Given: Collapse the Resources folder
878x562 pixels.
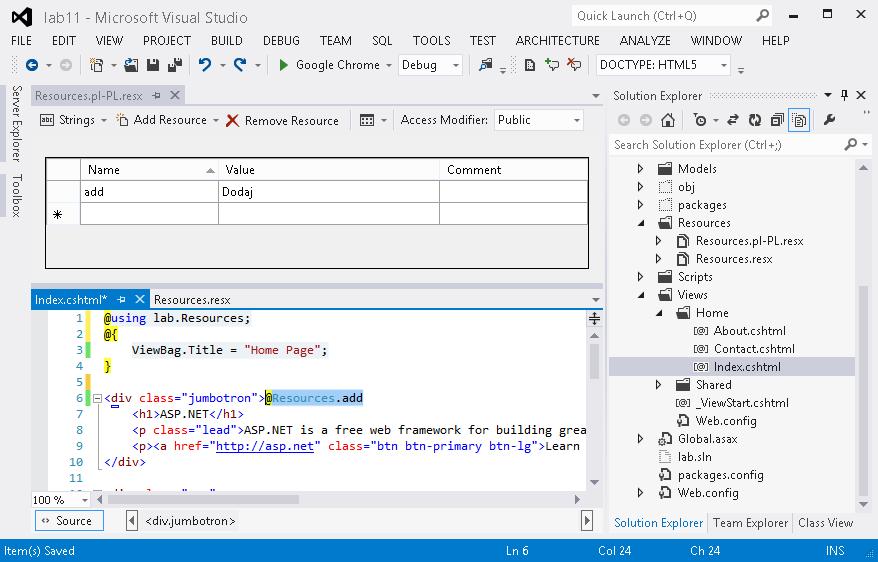Looking at the screenshot, I should 641,223.
